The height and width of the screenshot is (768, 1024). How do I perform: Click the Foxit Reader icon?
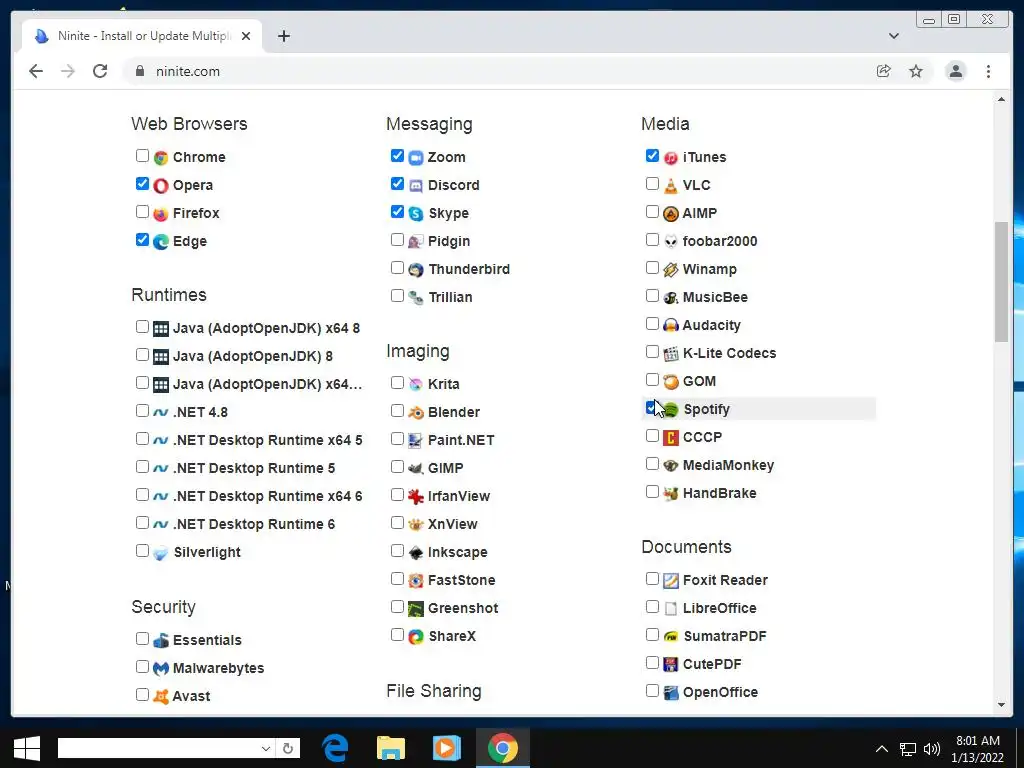(x=671, y=581)
